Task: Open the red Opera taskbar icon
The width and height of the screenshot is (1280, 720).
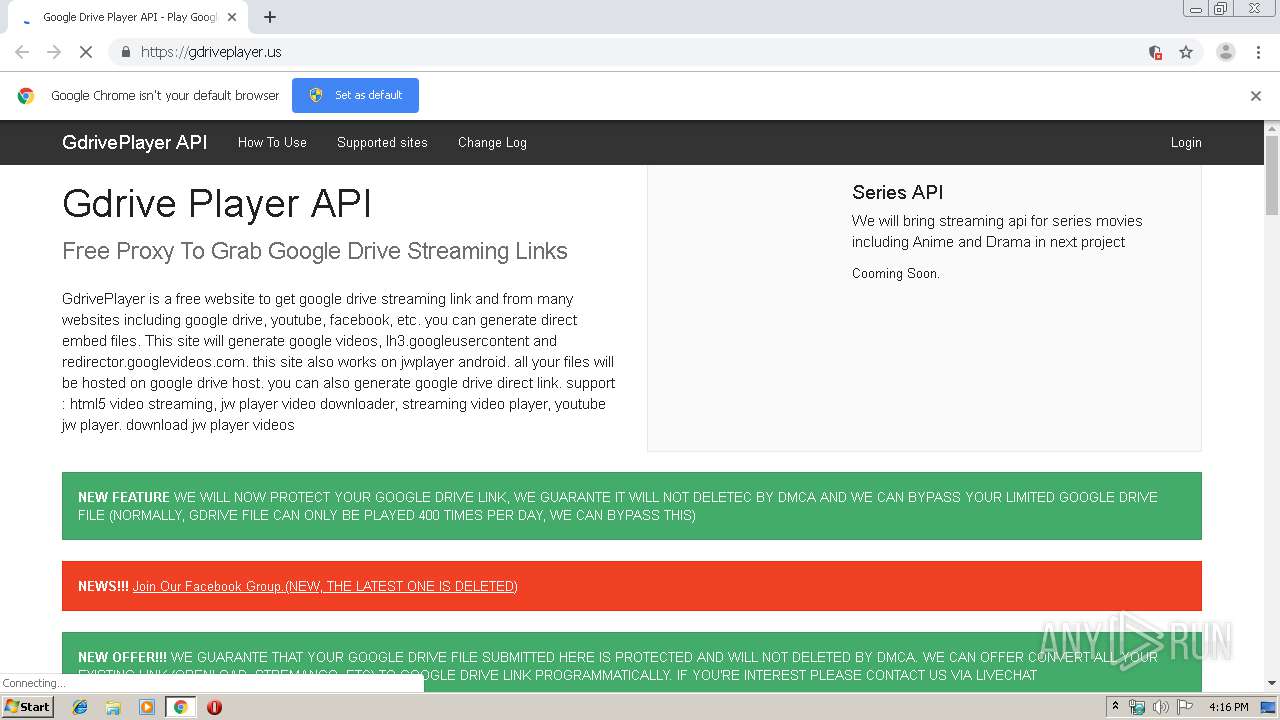Action: click(x=214, y=707)
